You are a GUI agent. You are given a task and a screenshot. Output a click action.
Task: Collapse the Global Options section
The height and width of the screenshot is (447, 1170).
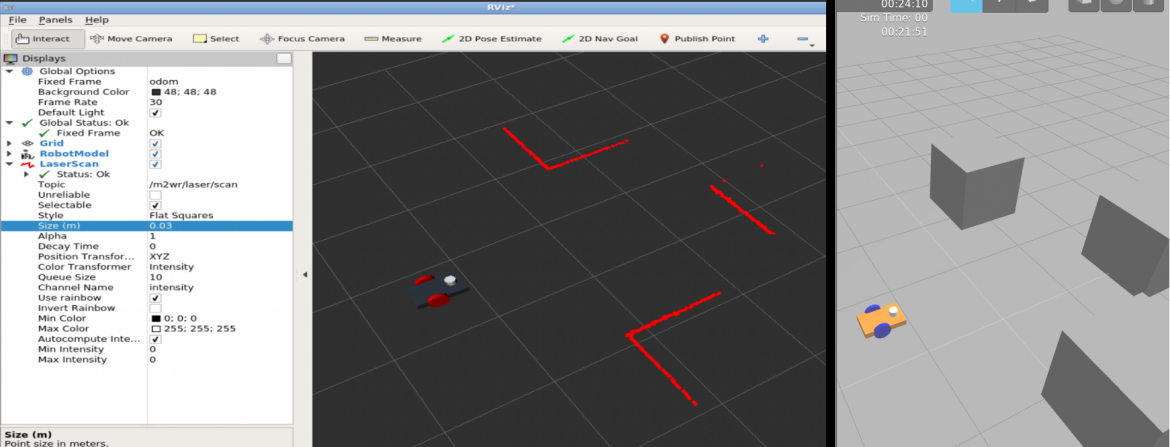click(x=9, y=71)
